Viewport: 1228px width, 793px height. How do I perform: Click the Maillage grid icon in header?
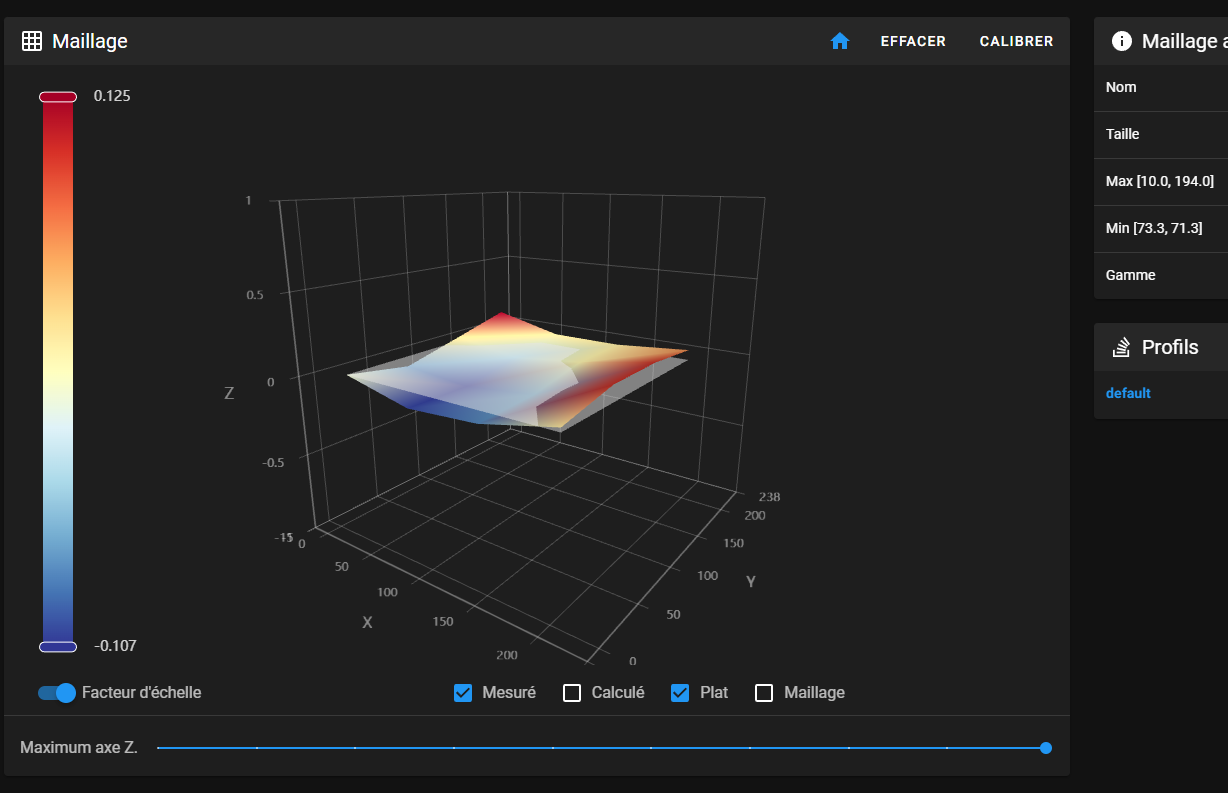tap(32, 41)
